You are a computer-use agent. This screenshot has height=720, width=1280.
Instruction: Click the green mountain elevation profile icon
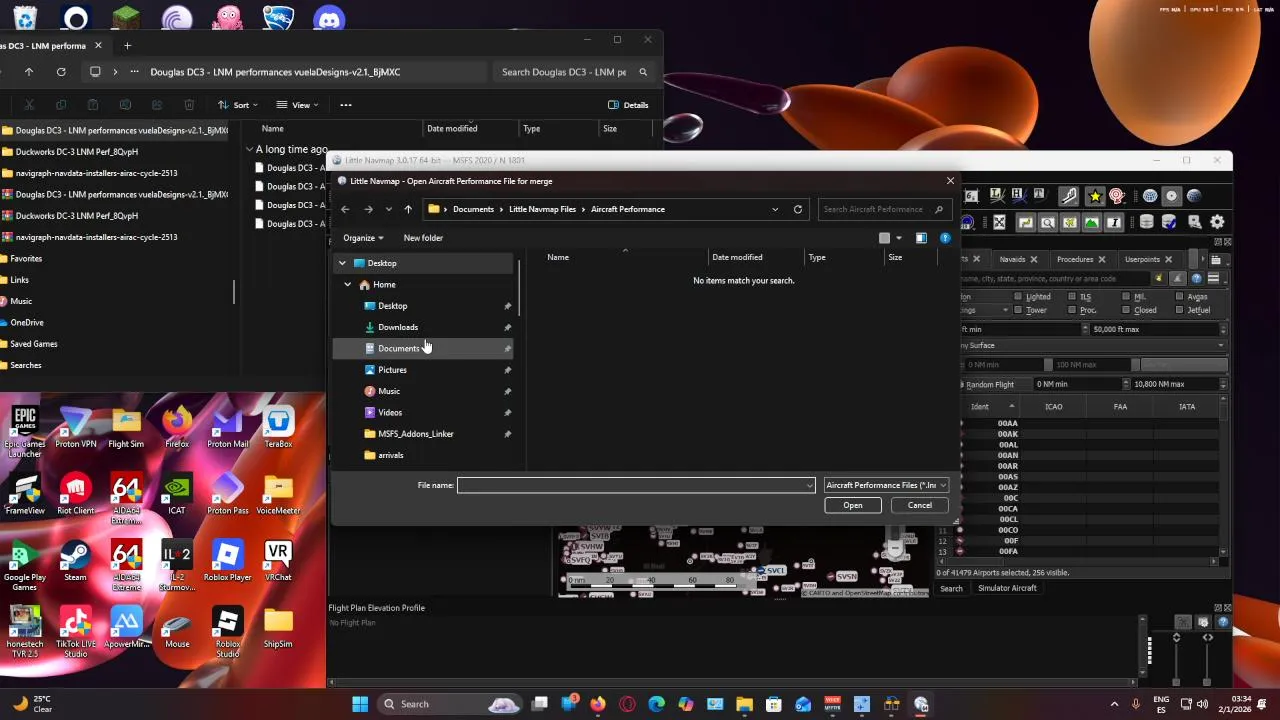tap(1091, 222)
